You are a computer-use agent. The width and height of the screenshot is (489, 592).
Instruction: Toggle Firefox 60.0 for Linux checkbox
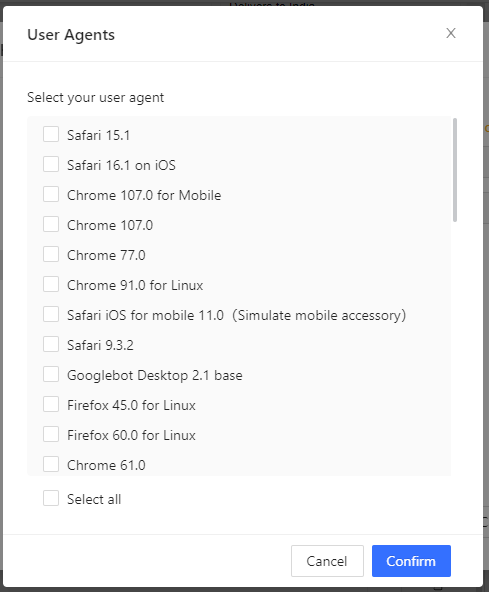51,434
